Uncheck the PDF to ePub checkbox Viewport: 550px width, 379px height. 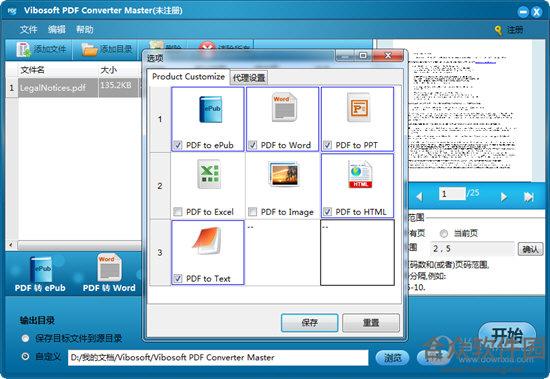(178, 145)
